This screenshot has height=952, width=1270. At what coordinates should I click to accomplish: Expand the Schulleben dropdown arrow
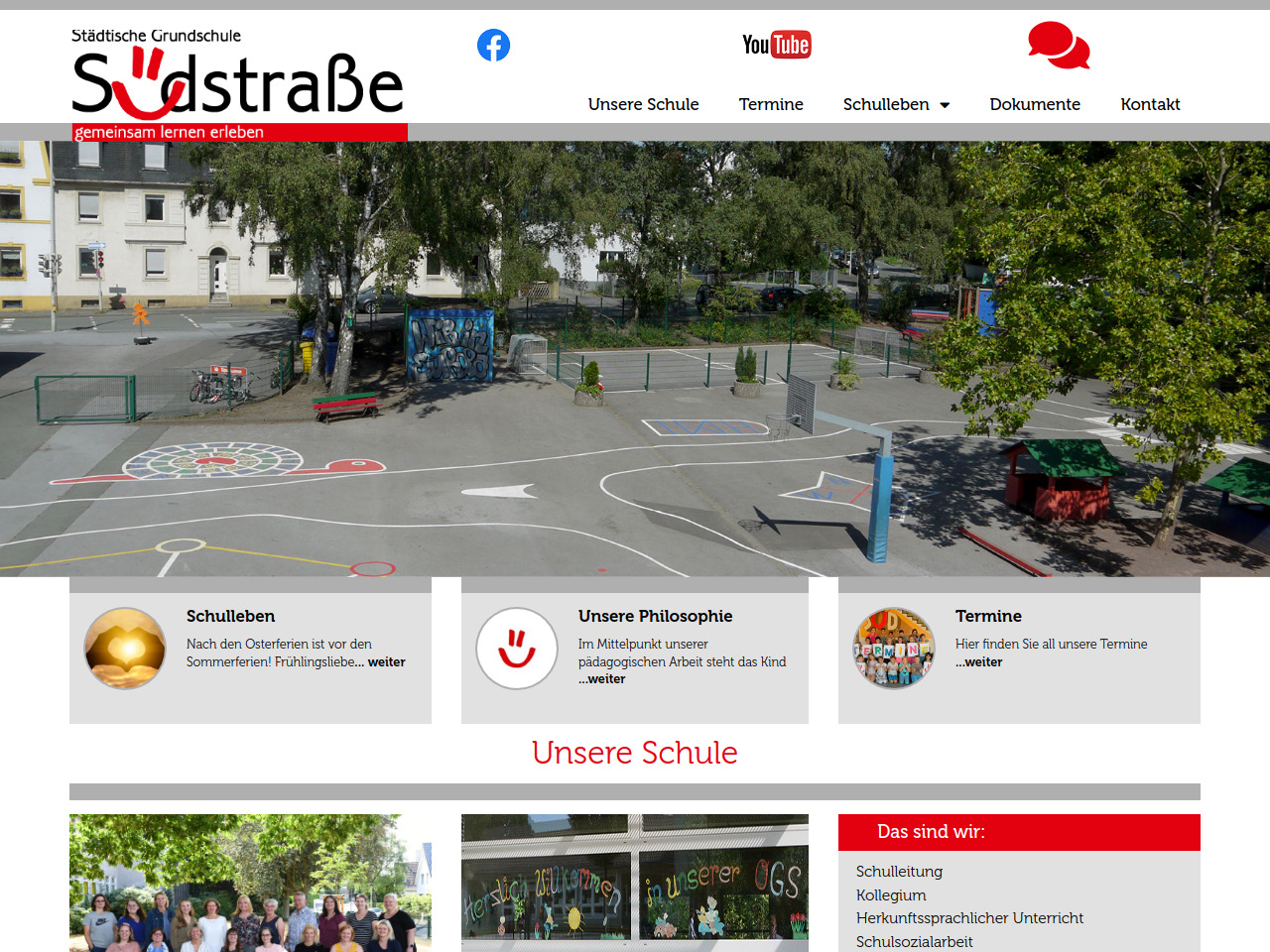tap(945, 105)
